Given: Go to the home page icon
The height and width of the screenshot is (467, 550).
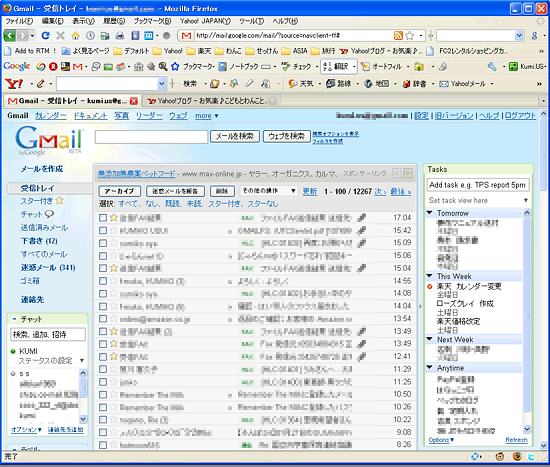Looking at the screenshot, I should coord(75,35).
